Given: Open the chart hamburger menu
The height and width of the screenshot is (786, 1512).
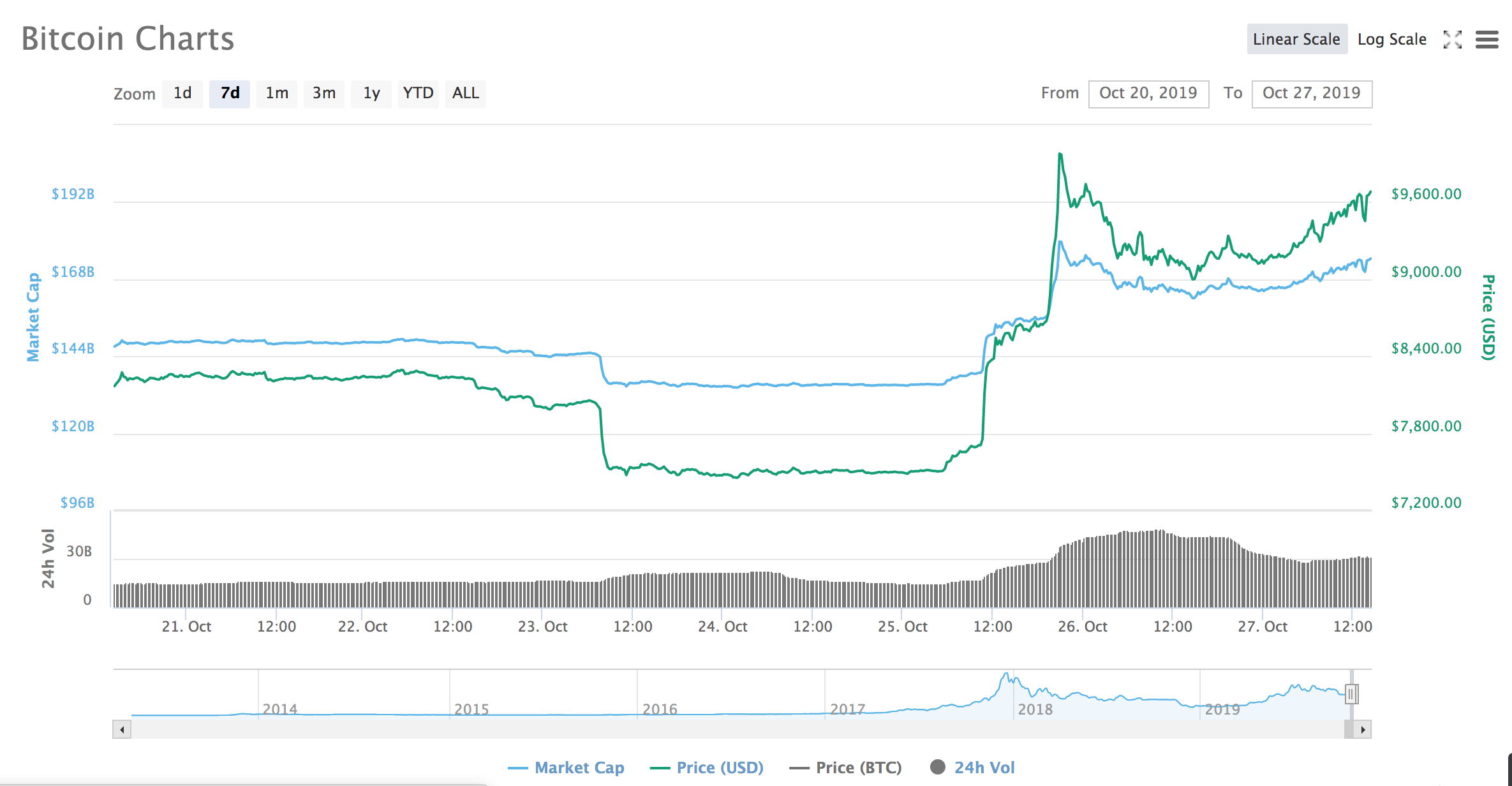Looking at the screenshot, I should (x=1486, y=40).
